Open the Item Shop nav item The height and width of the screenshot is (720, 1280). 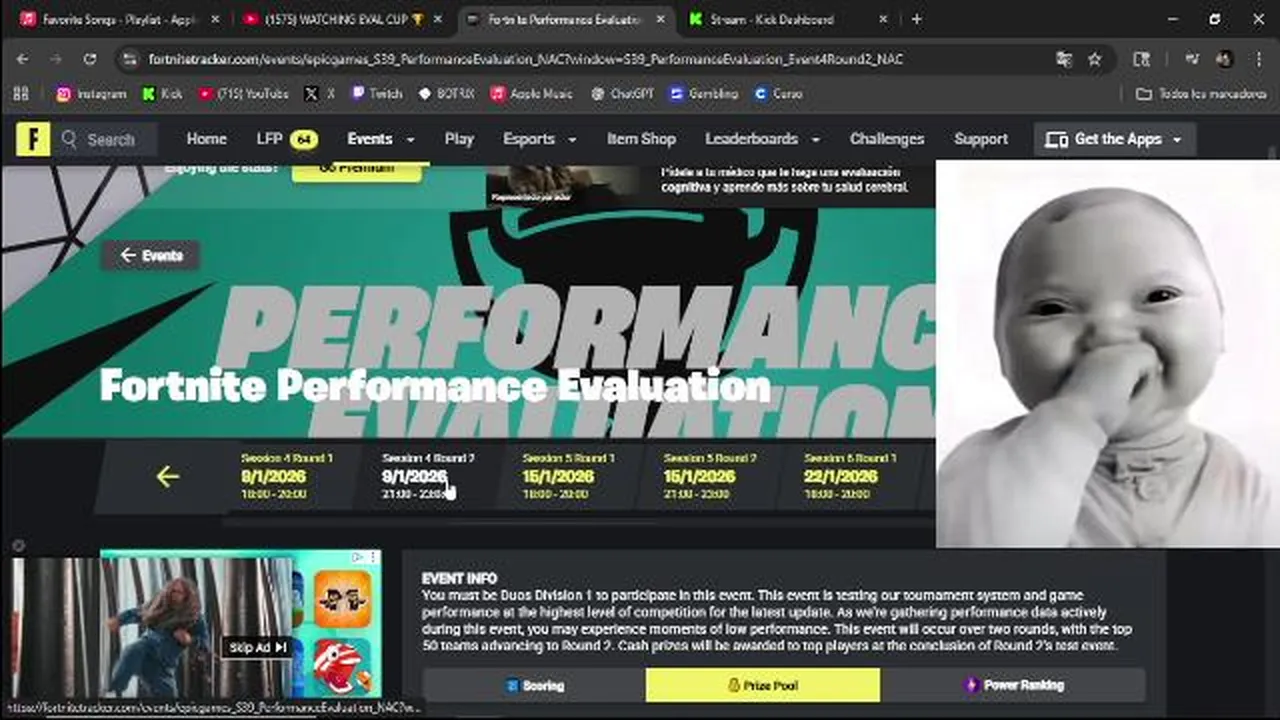[x=641, y=139]
